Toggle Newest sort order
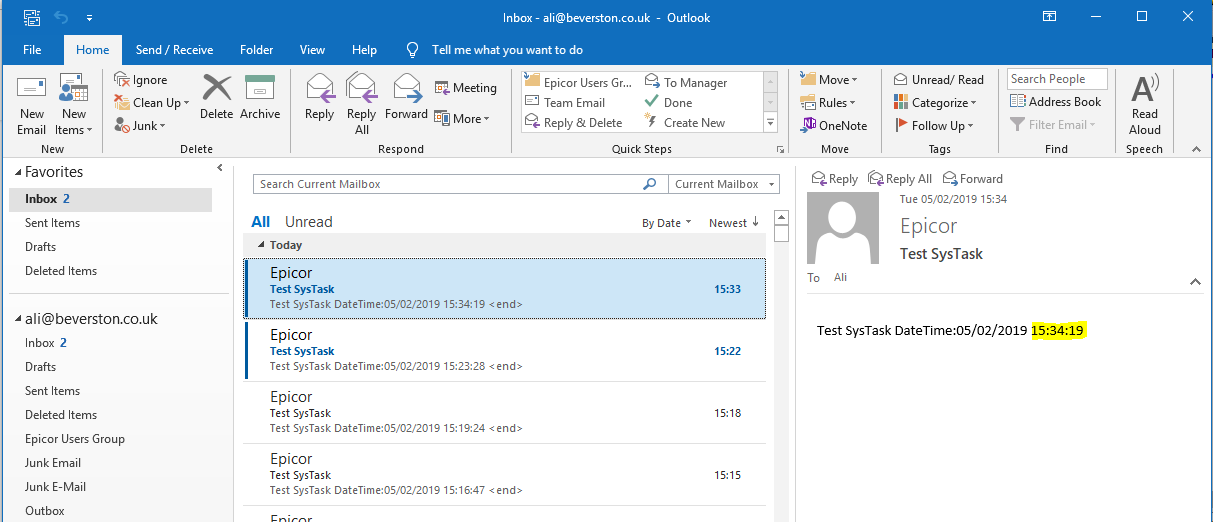Viewport: 1213px width, 522px height. pyautogui.click(x=734, y=223)
